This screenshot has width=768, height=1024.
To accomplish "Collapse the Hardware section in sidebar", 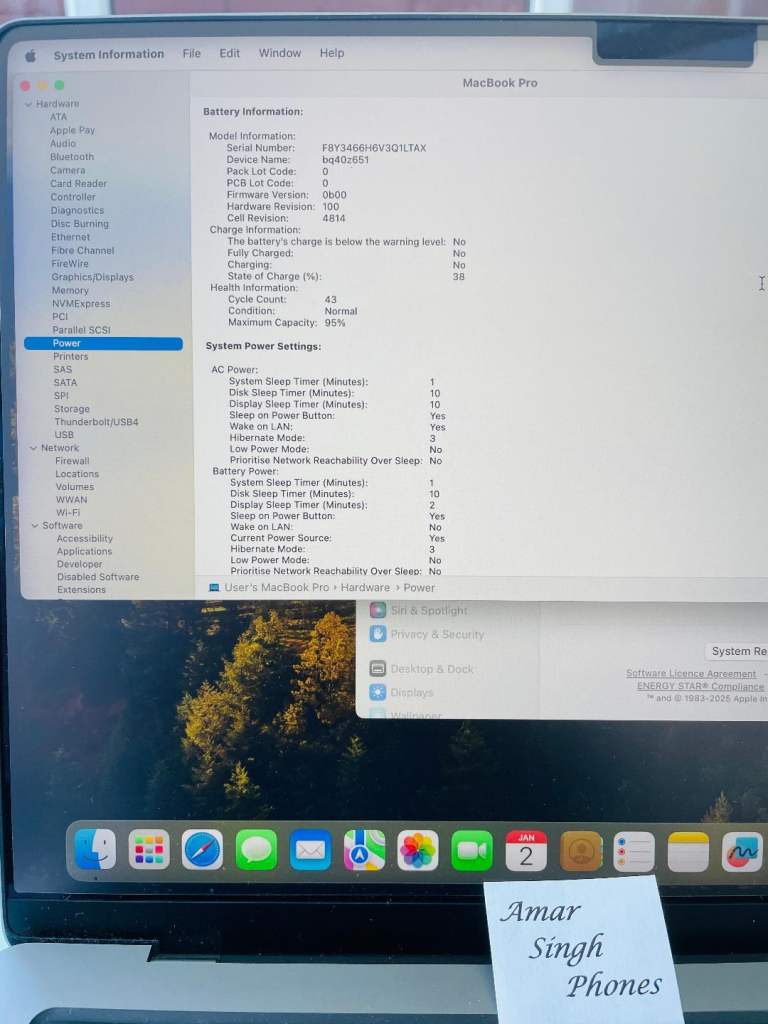I will pos(28,104).
